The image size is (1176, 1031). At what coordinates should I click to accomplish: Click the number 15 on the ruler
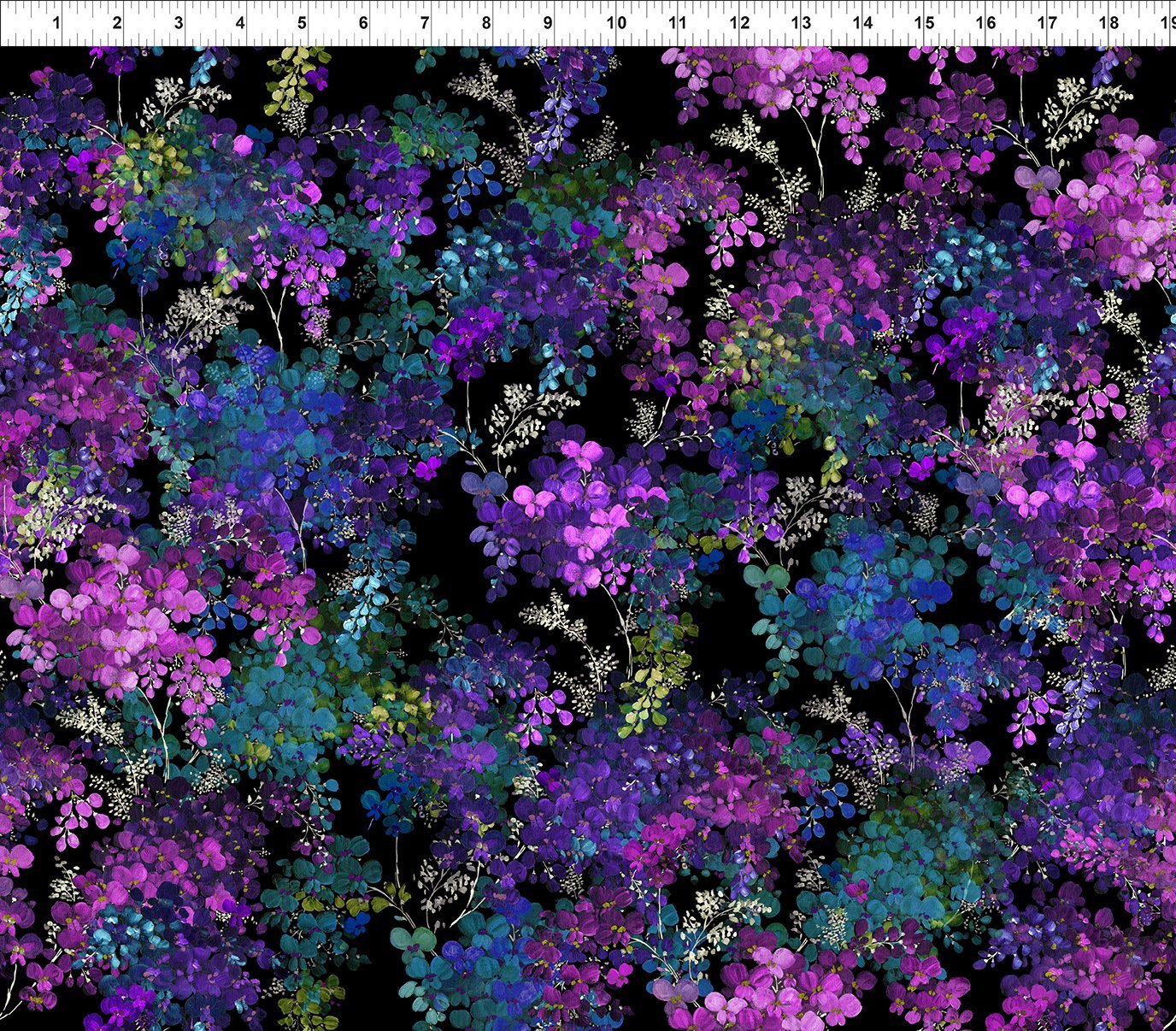(924, 23)
